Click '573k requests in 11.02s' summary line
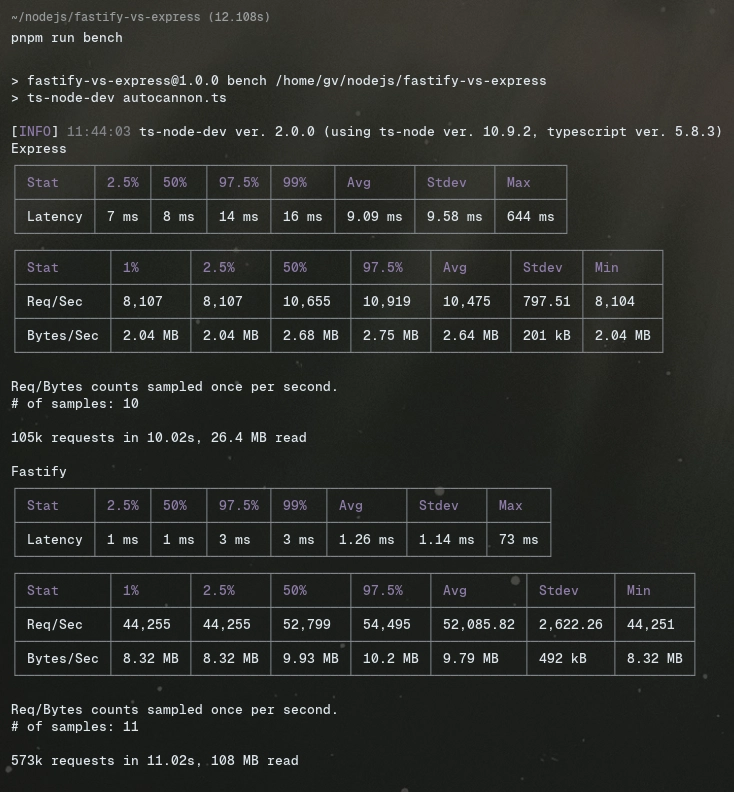This screenshot has height=792, width=734. [155, 761]
